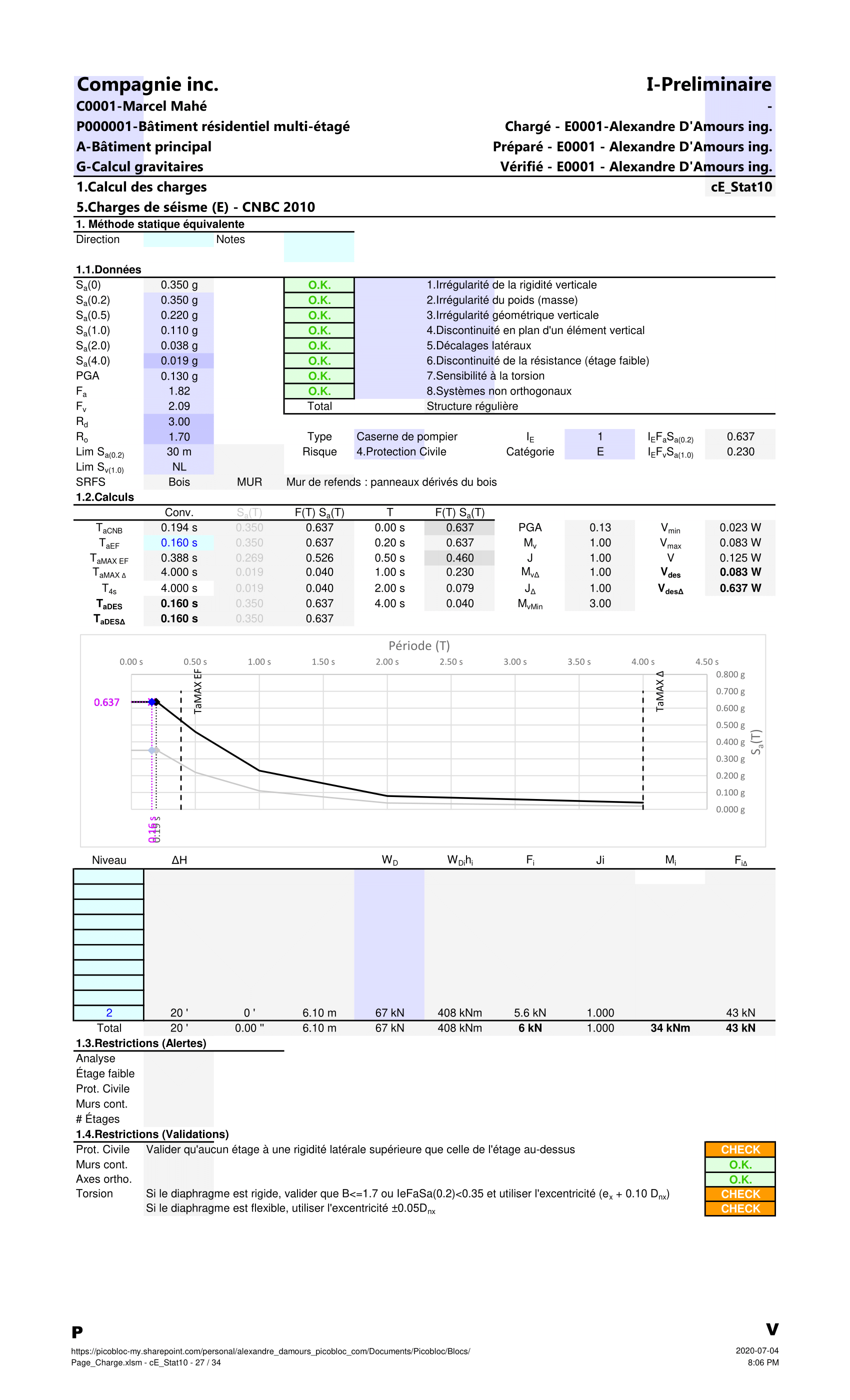
Task: Select the IEFvSa(1.0) value 0.230
Action: tap(740, 451)
